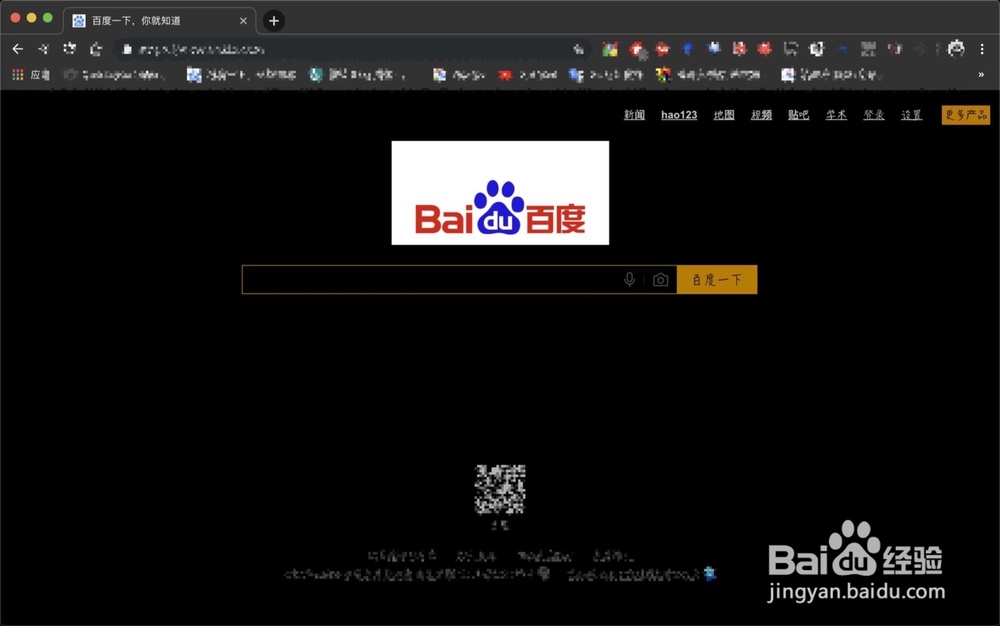The width and height of the screenshot is (1000, 626).
Task: Click the 百度一下 search button
Action: [717, 279]
